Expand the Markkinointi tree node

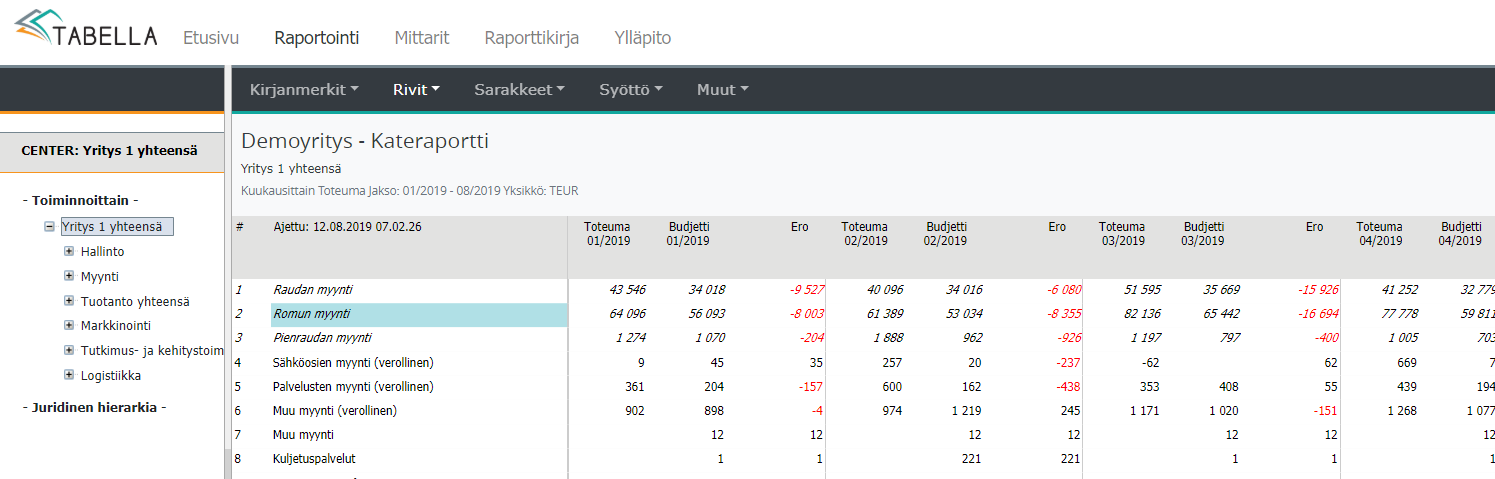[x=69, y=326]
